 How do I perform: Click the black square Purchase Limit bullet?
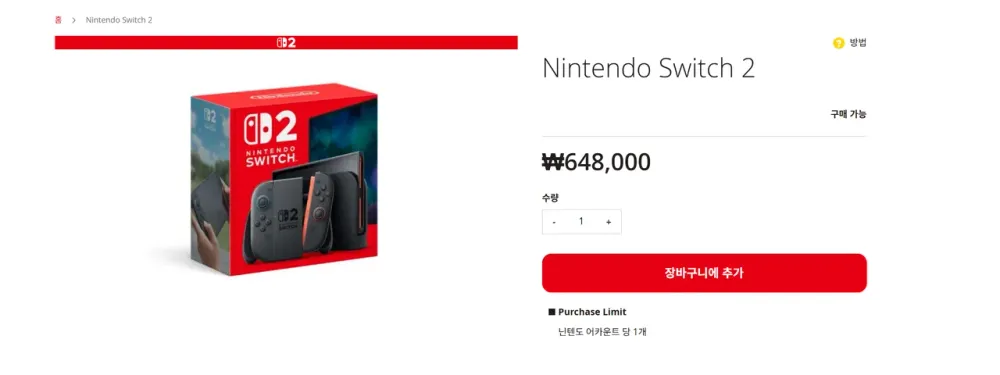pyautogui.click(x=552, y=312)
